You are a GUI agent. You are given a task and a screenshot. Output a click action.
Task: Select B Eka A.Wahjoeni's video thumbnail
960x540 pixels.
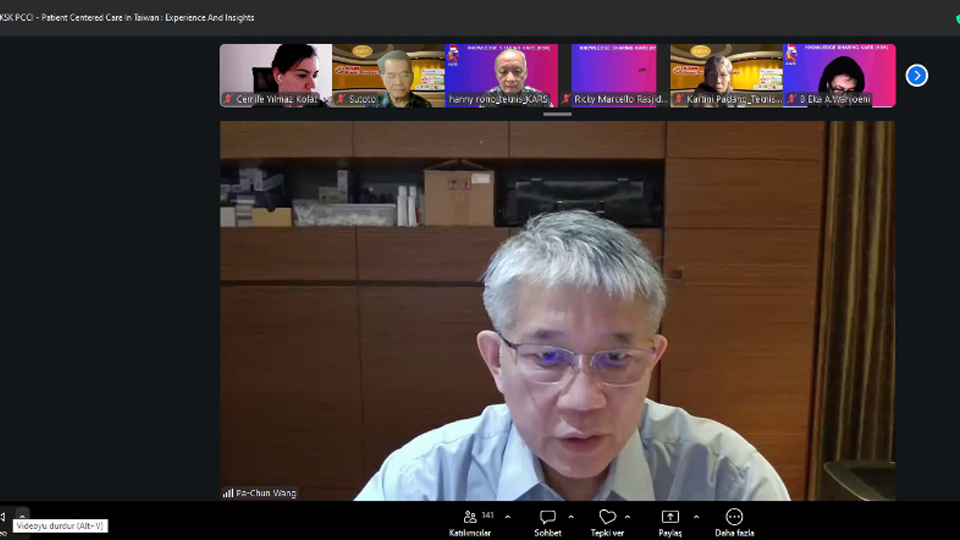click(x=839, y=75)
